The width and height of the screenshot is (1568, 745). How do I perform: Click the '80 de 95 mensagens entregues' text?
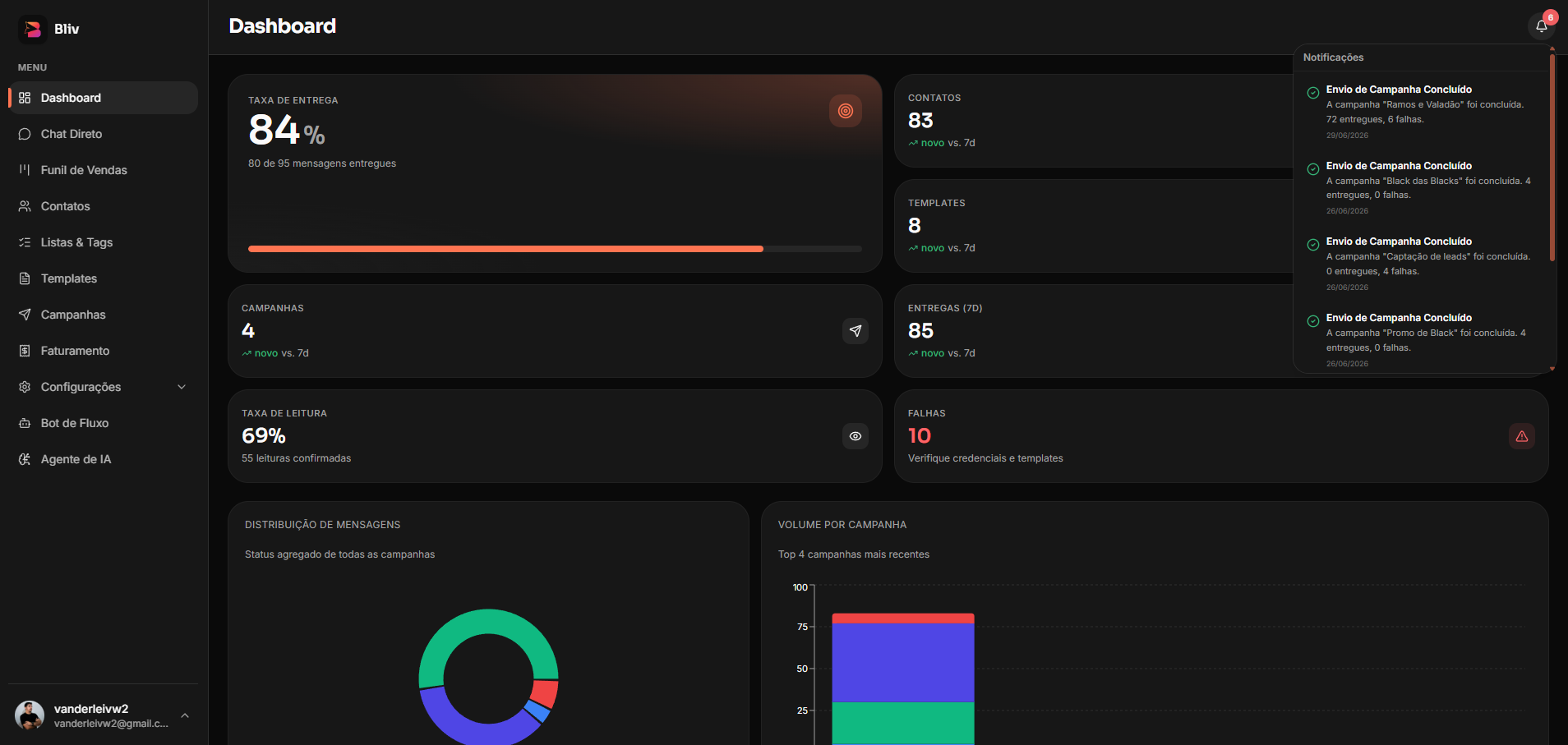tap(322, 163)
